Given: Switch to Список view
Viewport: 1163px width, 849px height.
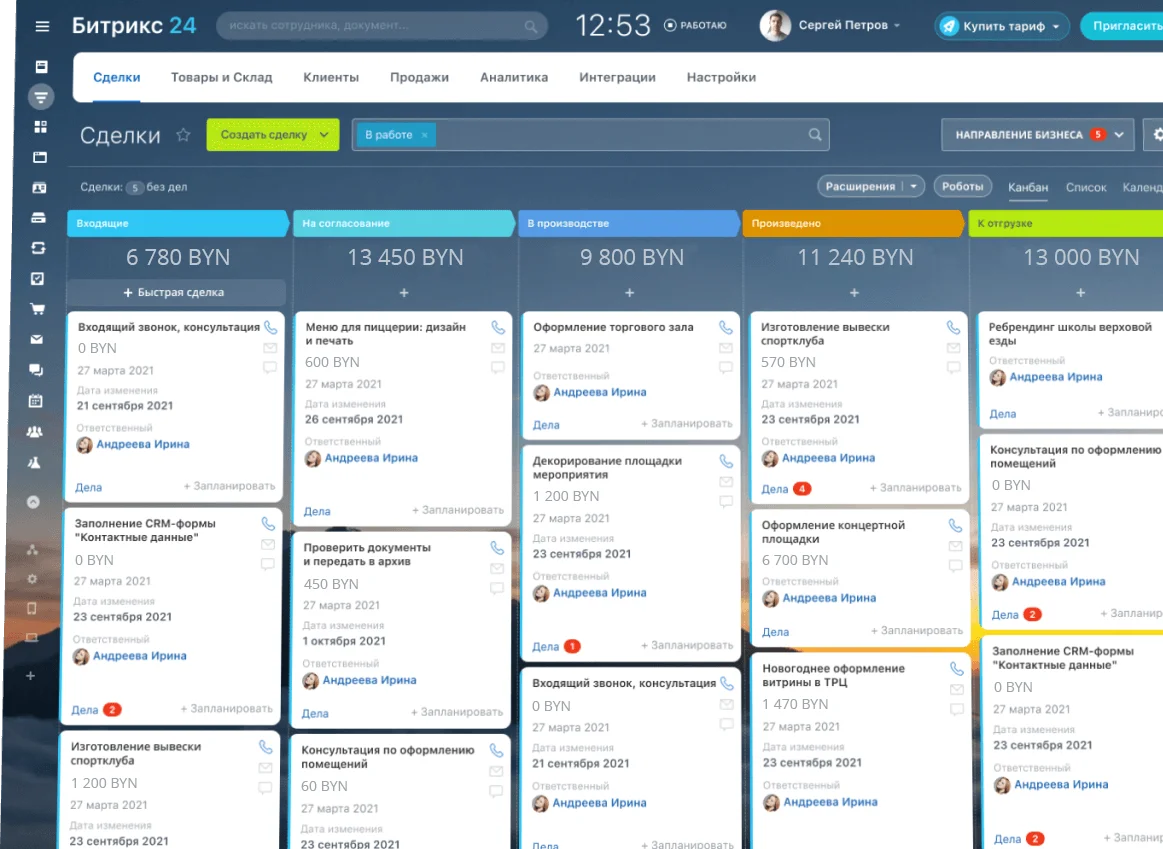Looking at the screenshot, I should [x=1086, y=187].
